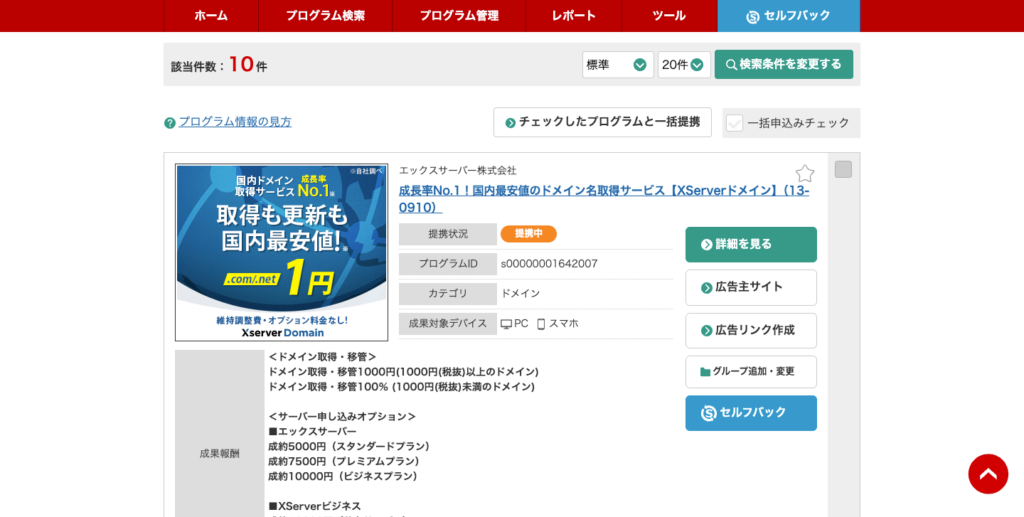The height and width of the screenshot is (517, 1024).
Task: Click the circled arrow icon on 広告リンク作成
Action: click(707, 331)
